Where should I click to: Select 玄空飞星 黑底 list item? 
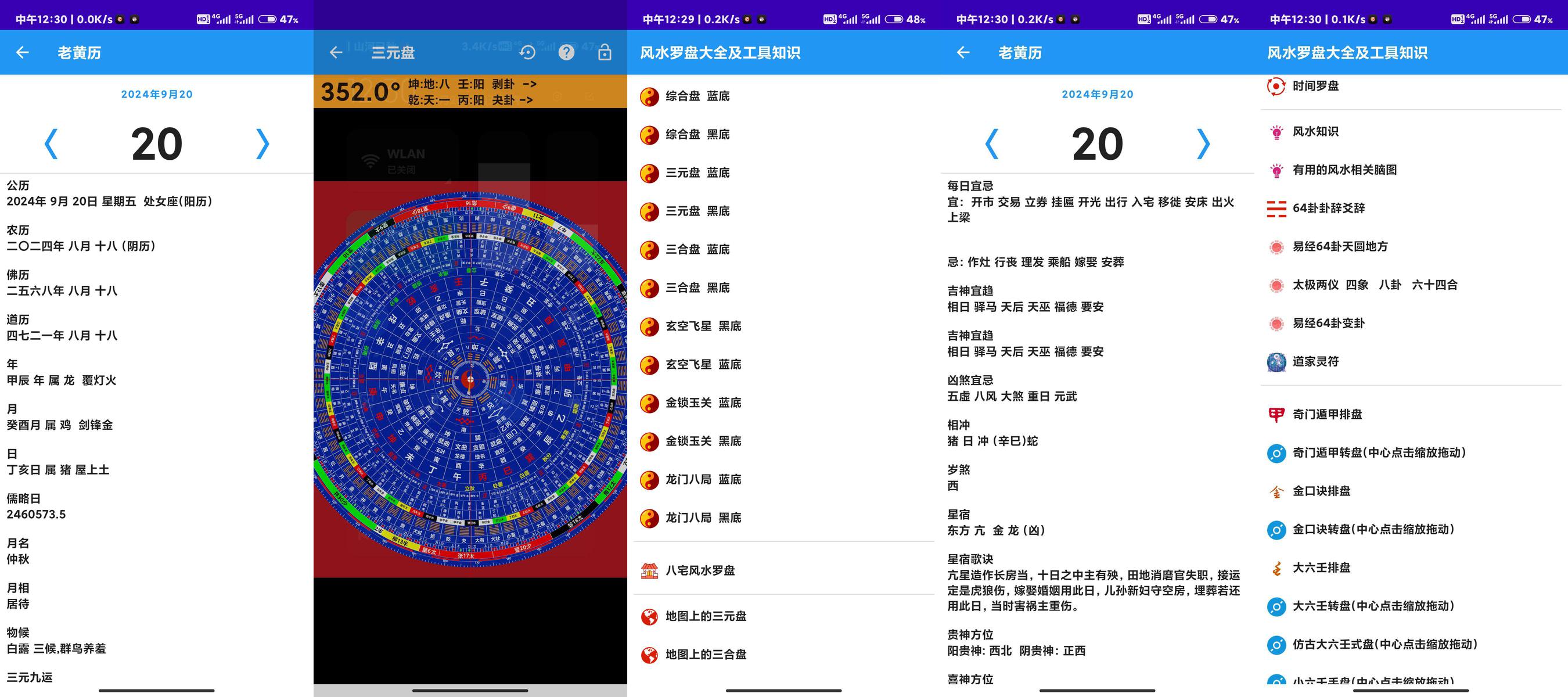tap(783, 326)
